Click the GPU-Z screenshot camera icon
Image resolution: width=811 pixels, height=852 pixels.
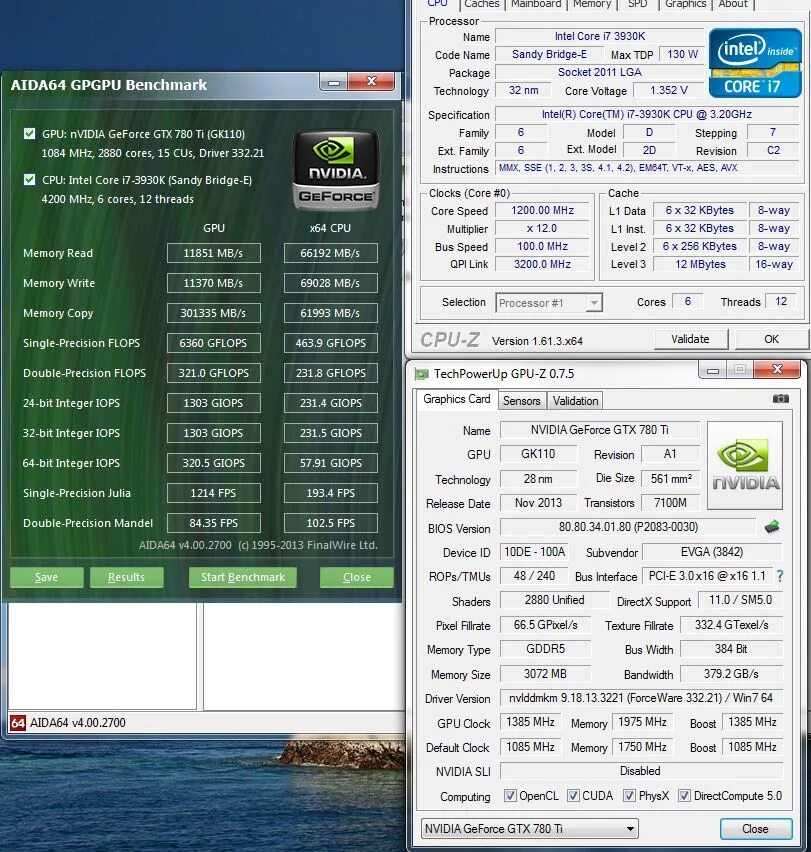(781, 399)
